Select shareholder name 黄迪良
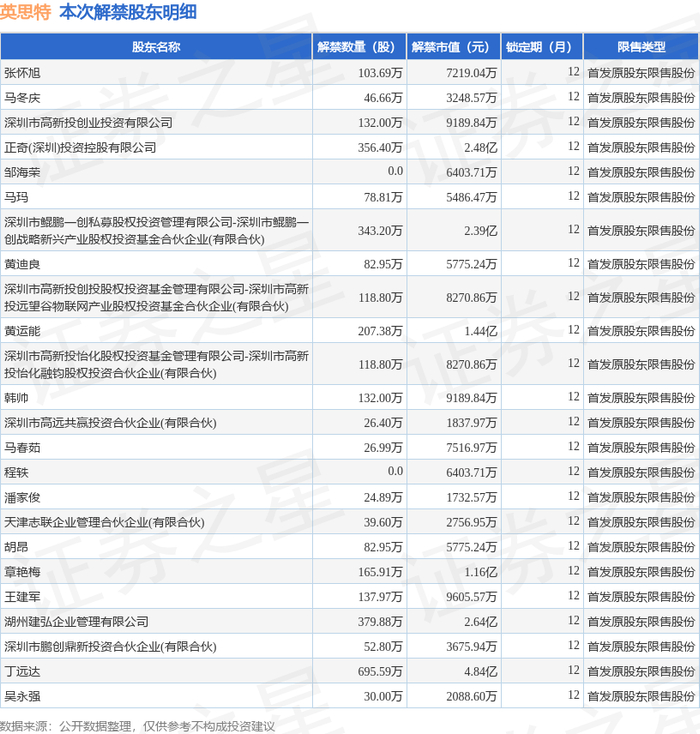Screen dimensions: 700x734 pos(22,264)
